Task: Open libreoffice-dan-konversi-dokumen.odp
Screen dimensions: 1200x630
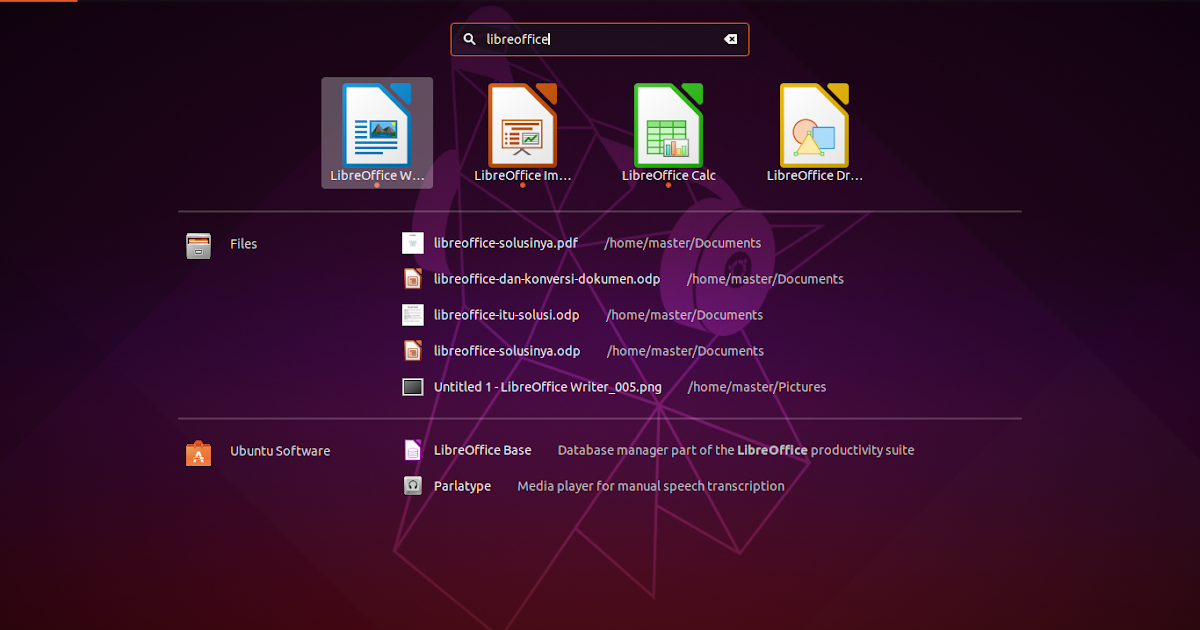Action: coord(546,279)
